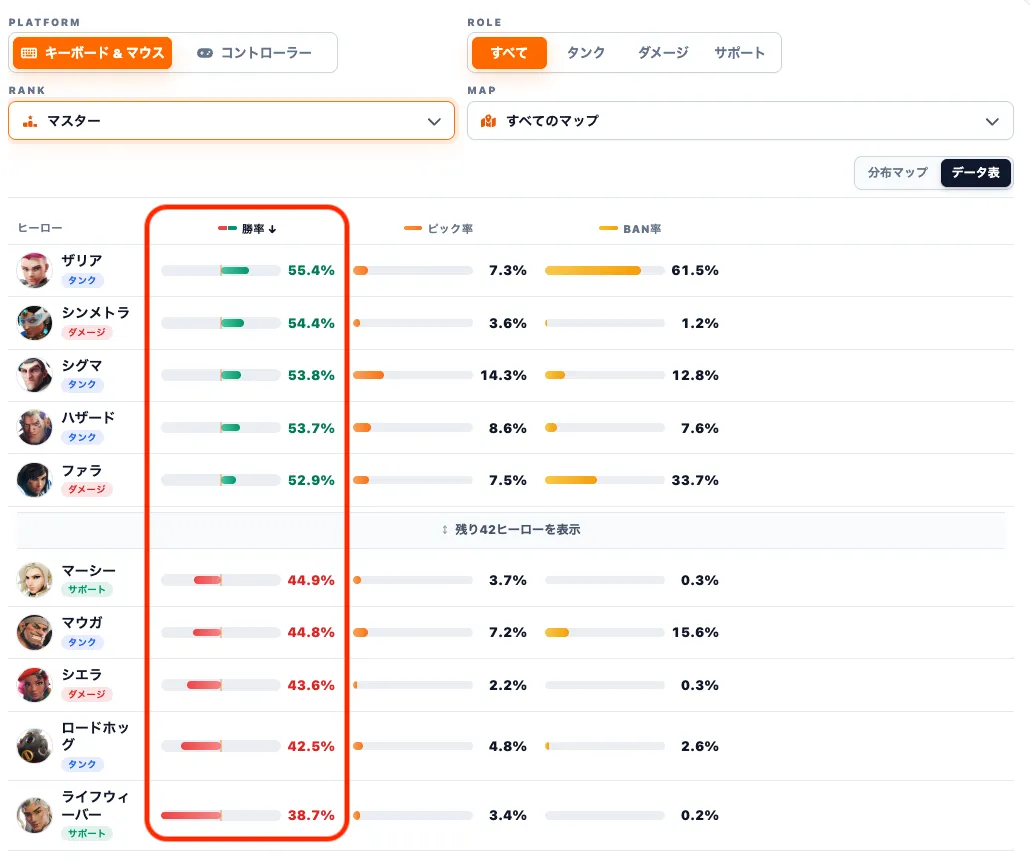This screenshot has width=1030, height=860.
Task: Click the 38.7% win rate value
Action: (x=311, y=815)
